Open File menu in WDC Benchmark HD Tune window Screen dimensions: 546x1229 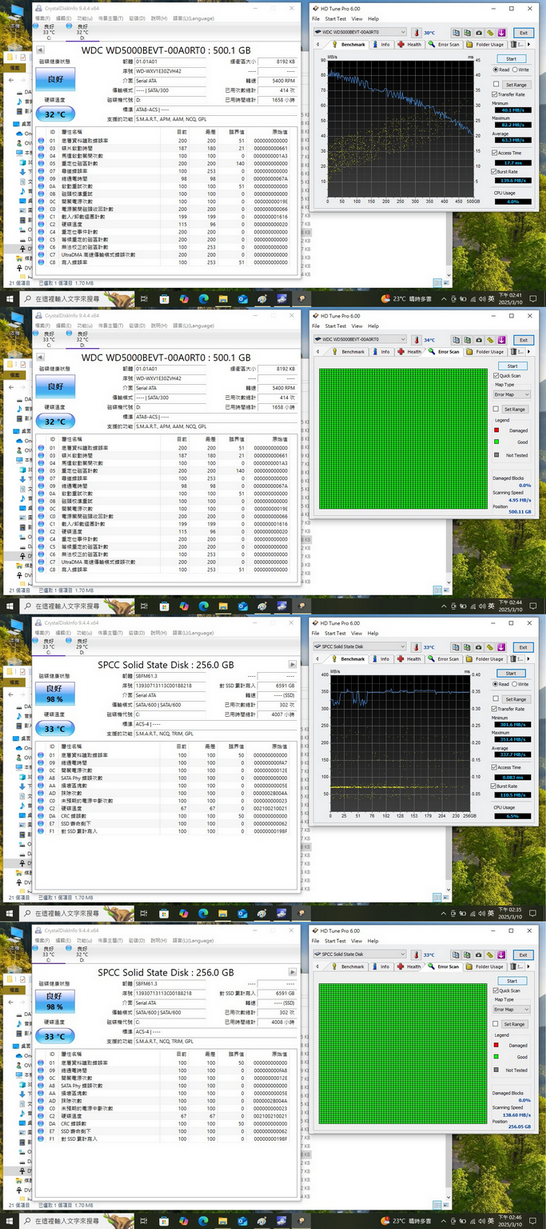click(316, 19)
